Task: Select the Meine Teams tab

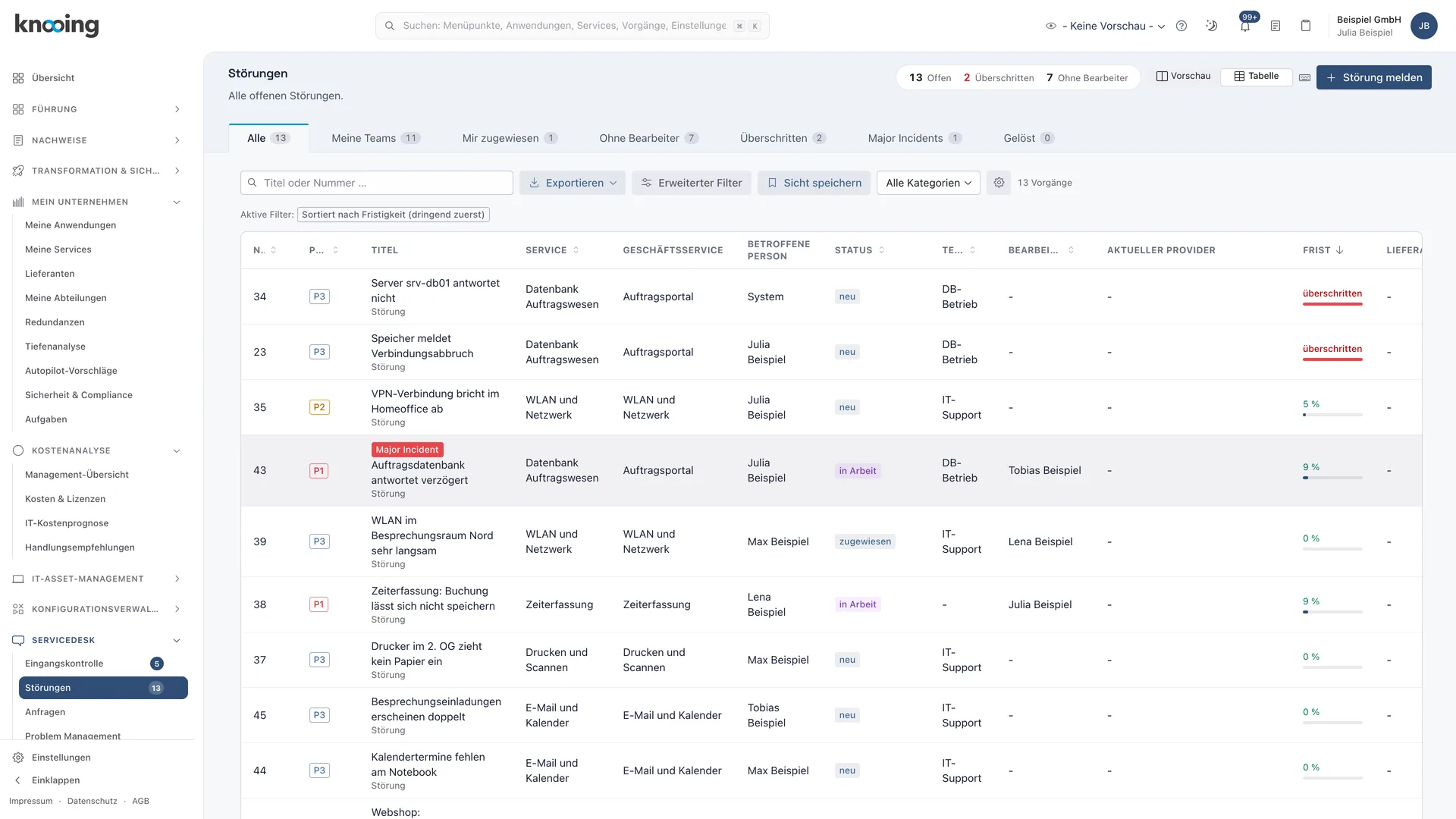Action: 376,138
